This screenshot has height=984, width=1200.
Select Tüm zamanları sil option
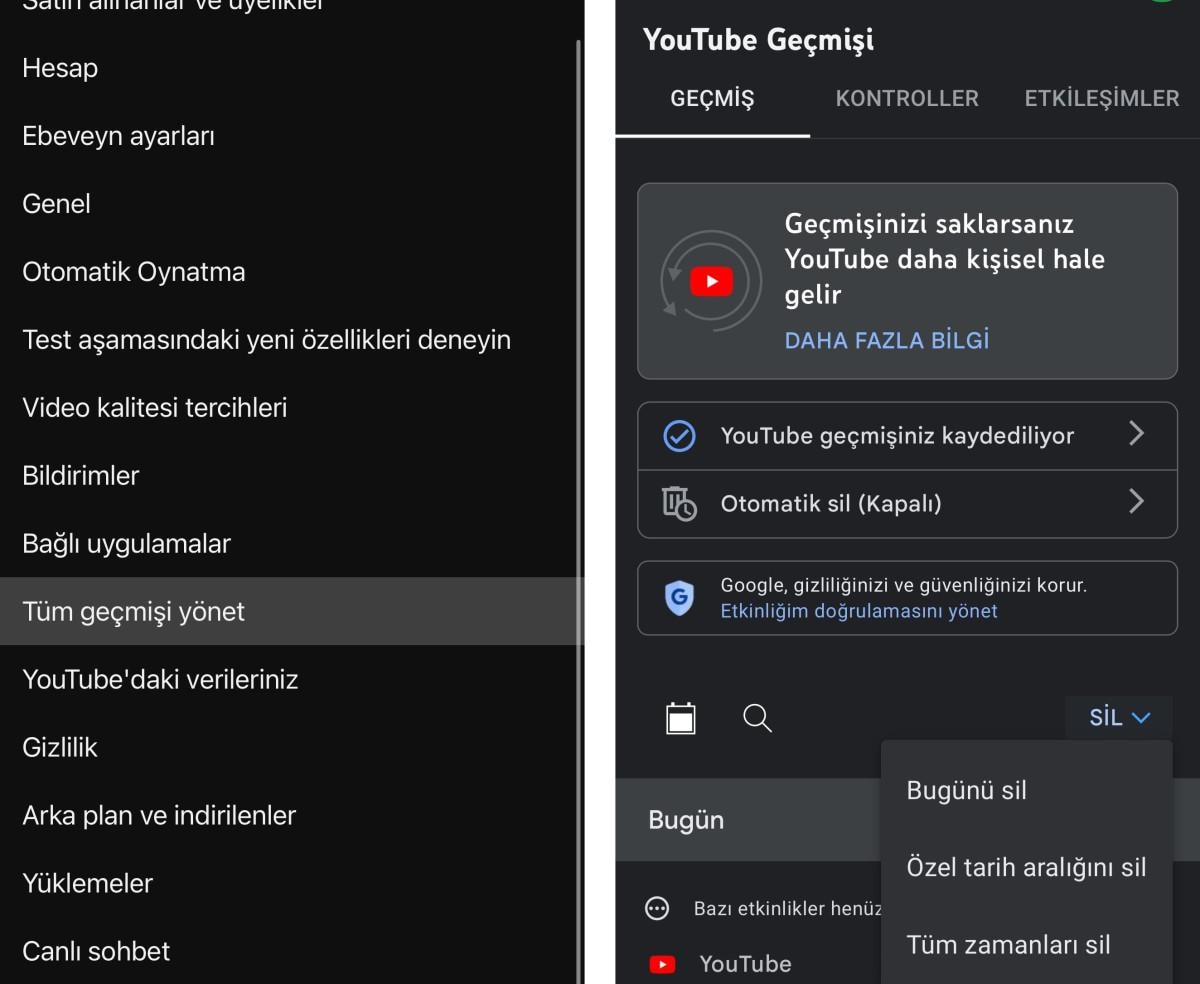coord(1008,944)
